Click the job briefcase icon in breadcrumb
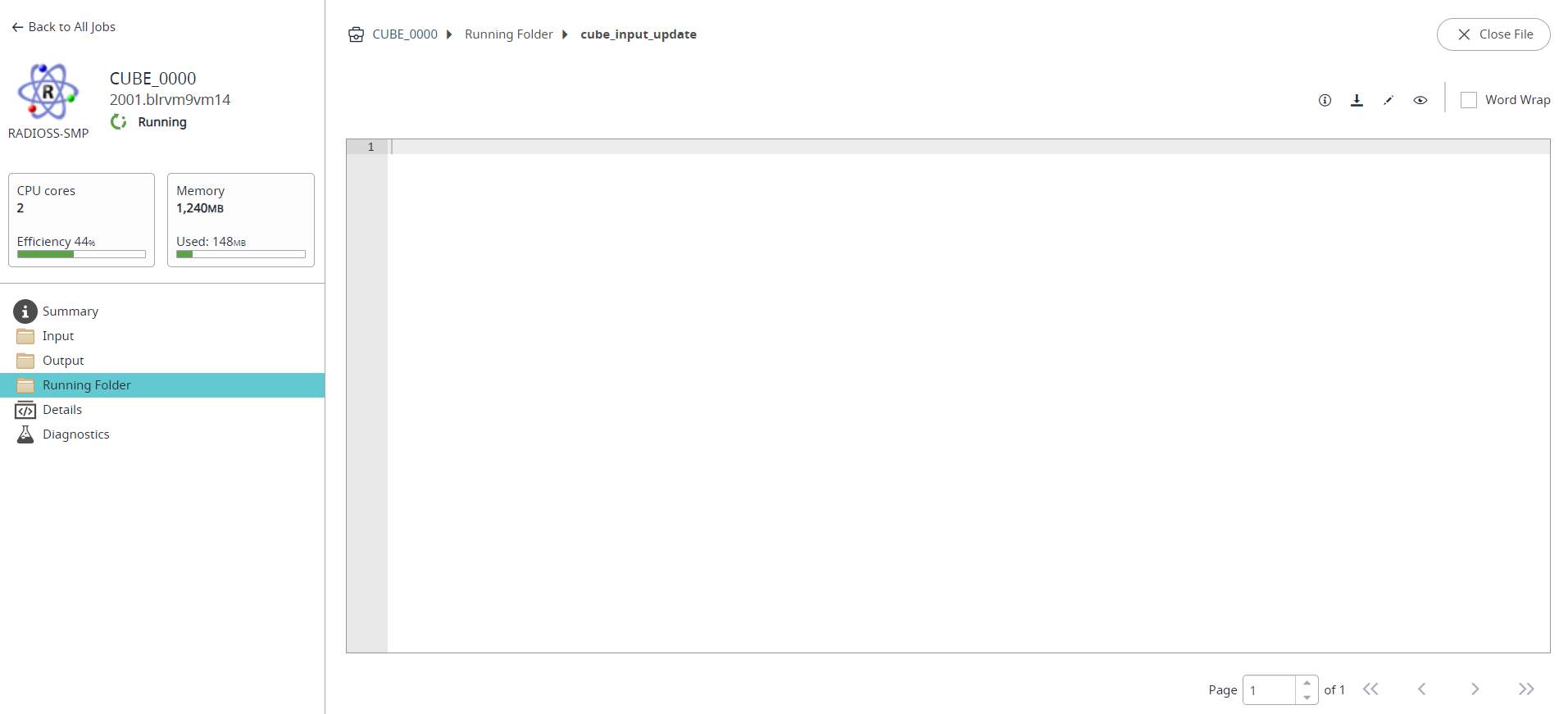Screen dimensions: 1568x714 click(356, 34)
